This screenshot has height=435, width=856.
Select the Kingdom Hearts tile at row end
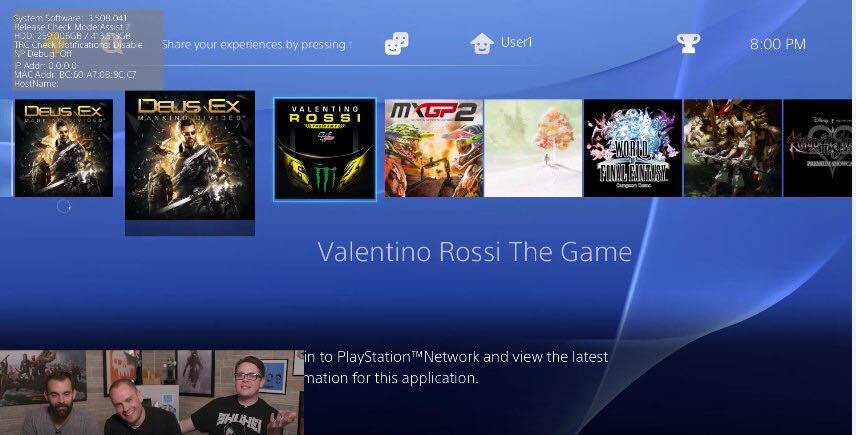[x=819, y=148]
